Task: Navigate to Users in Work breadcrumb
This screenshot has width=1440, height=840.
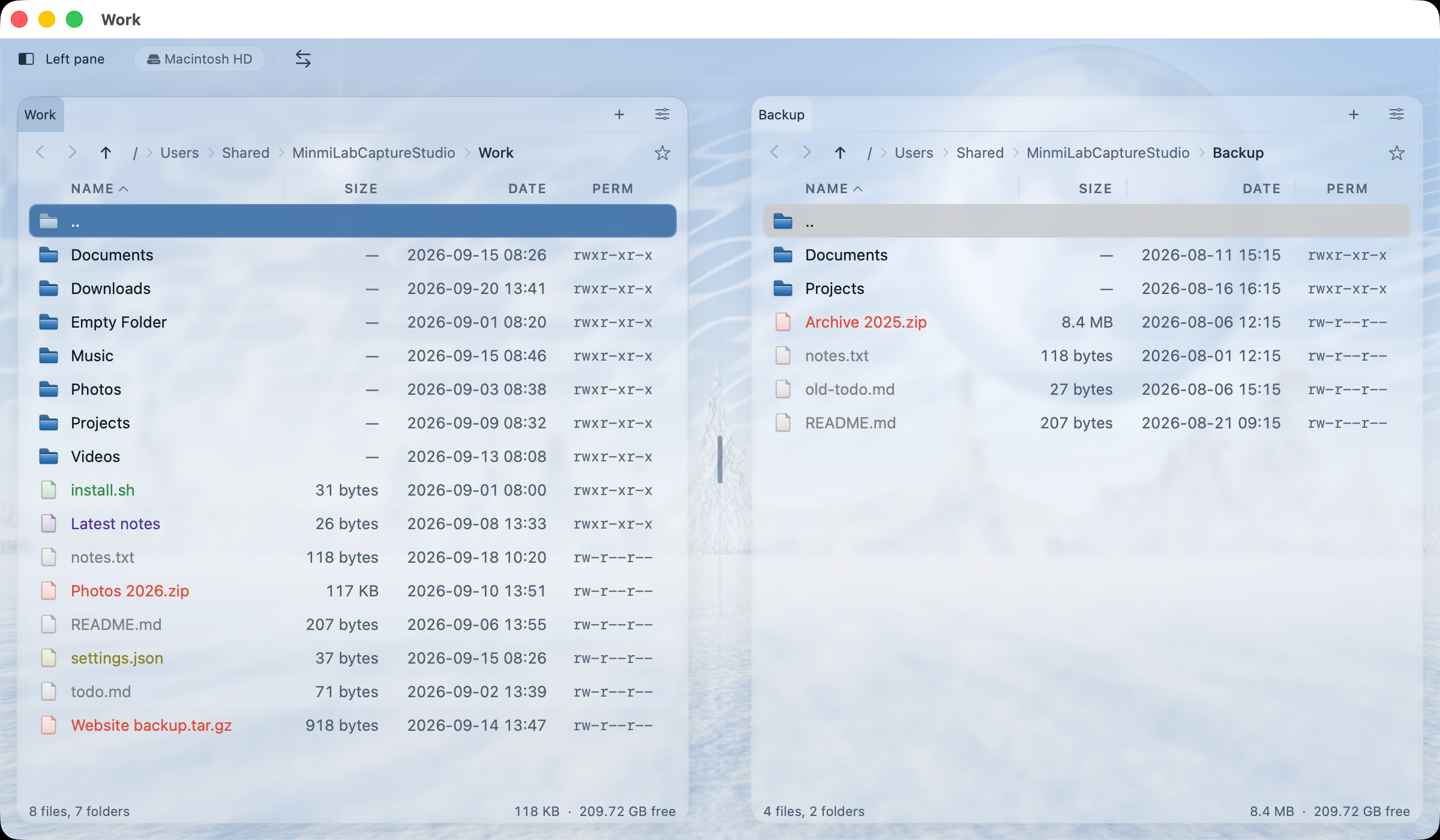Action: click(x=179, y=153)
